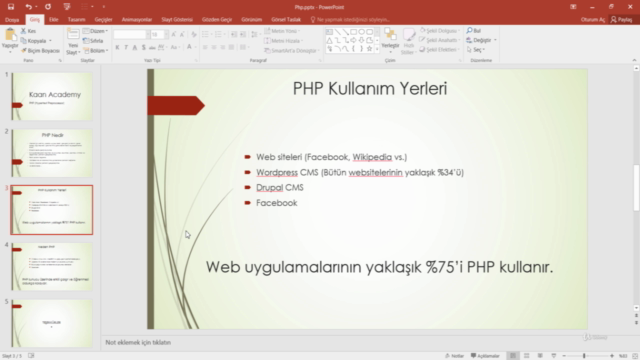Select the right arrow shape in gallery
640x360 pixels.
point(353,40)
